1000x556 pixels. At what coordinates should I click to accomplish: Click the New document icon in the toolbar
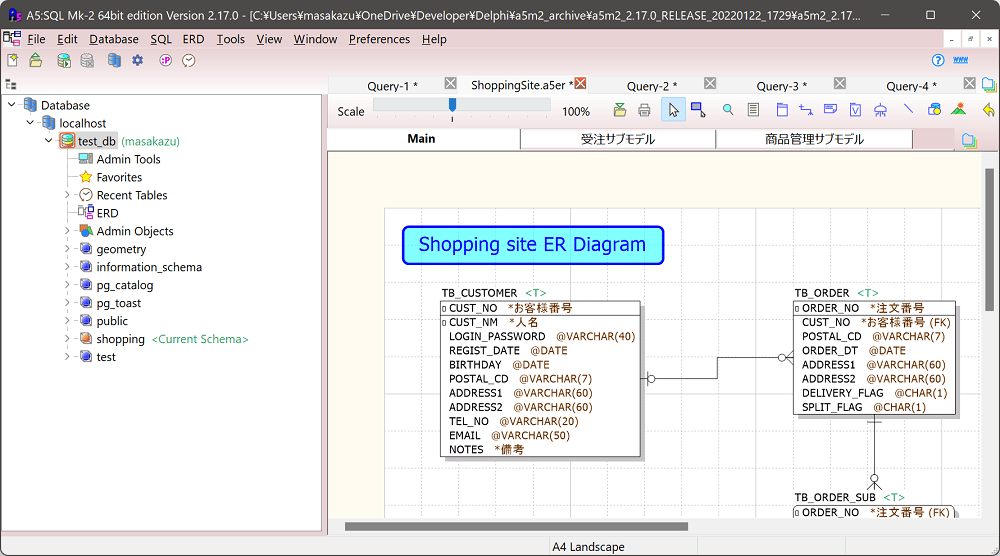coord(12,61)
